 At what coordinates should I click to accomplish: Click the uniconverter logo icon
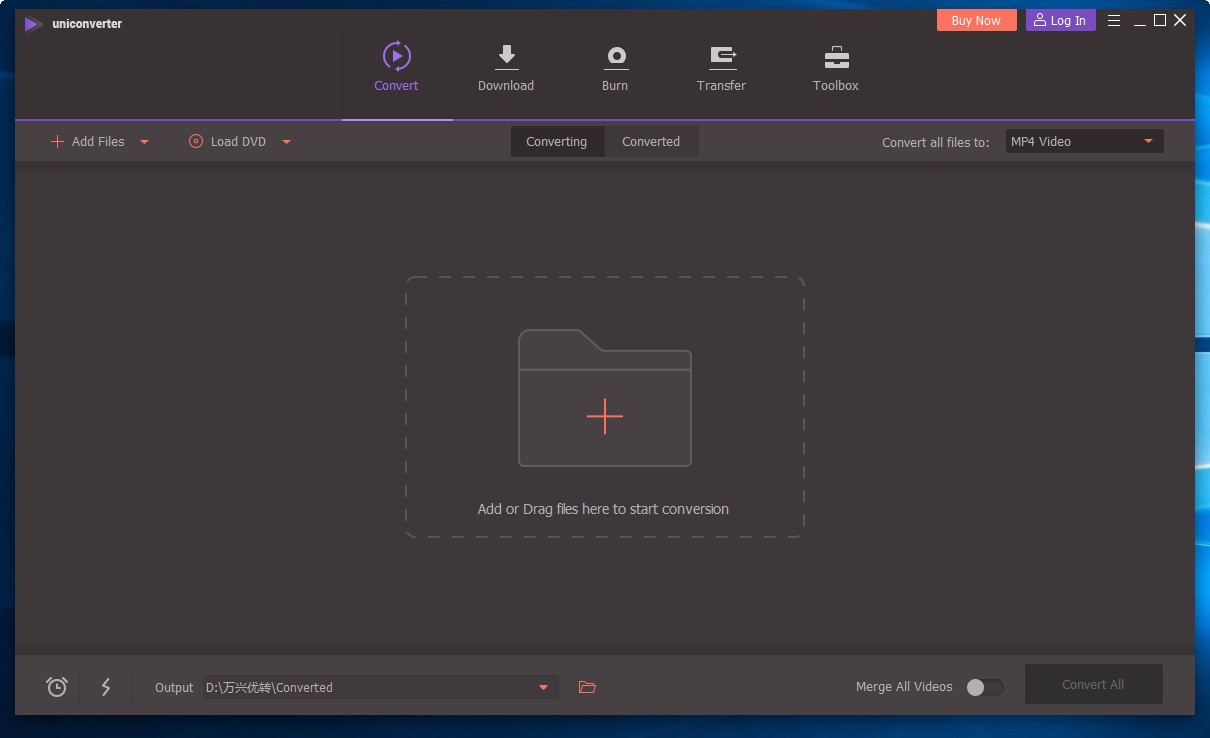pos(34,24)
